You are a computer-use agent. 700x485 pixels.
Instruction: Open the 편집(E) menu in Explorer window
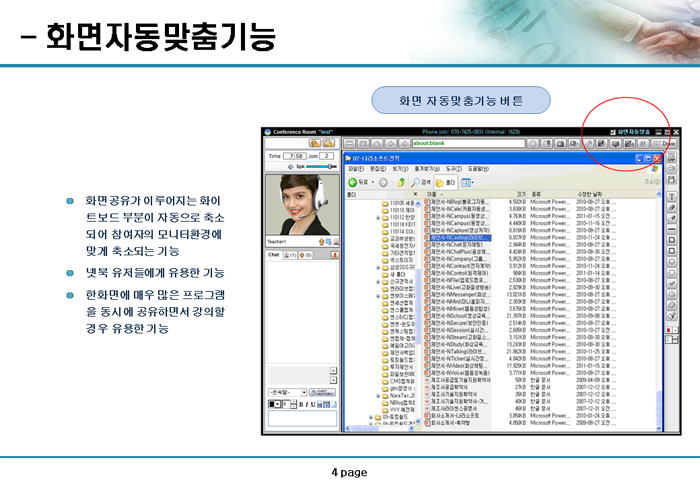pos(378,169)
